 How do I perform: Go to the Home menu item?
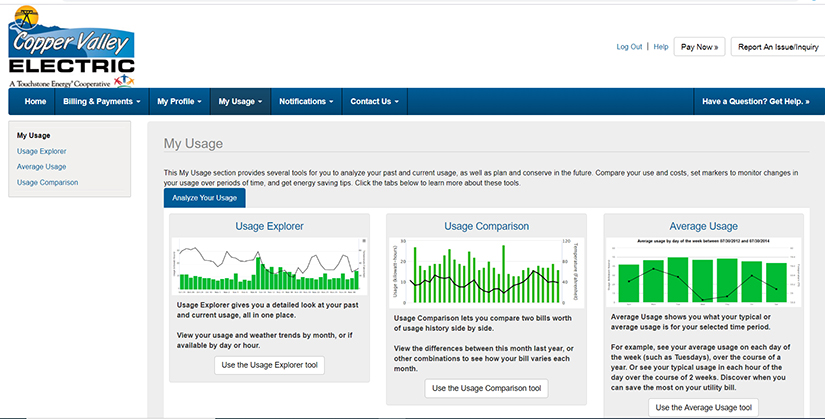pyautogui.click(x=35, y=101)
